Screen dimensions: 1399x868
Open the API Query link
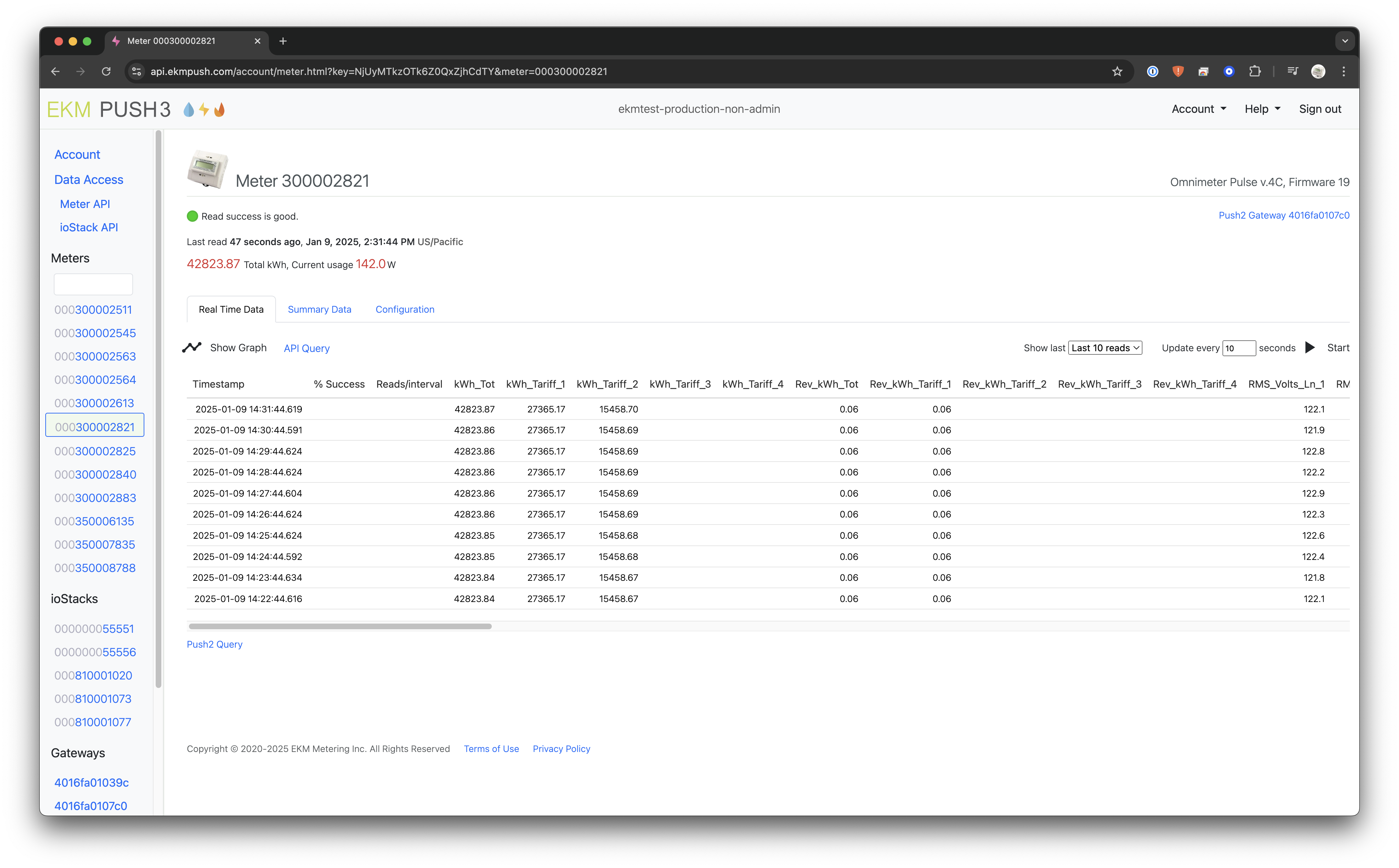(x=306, y=348)
